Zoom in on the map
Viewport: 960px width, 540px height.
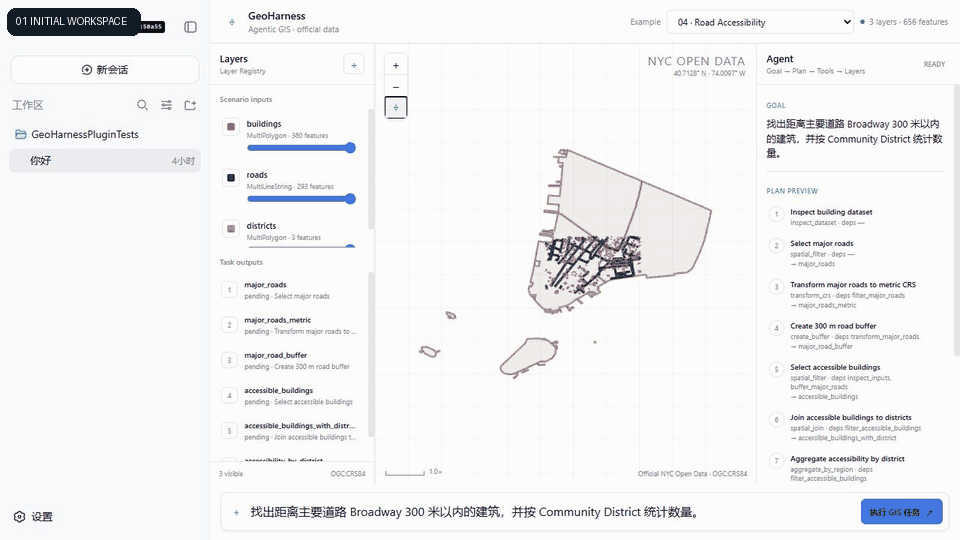pos(396,66)
